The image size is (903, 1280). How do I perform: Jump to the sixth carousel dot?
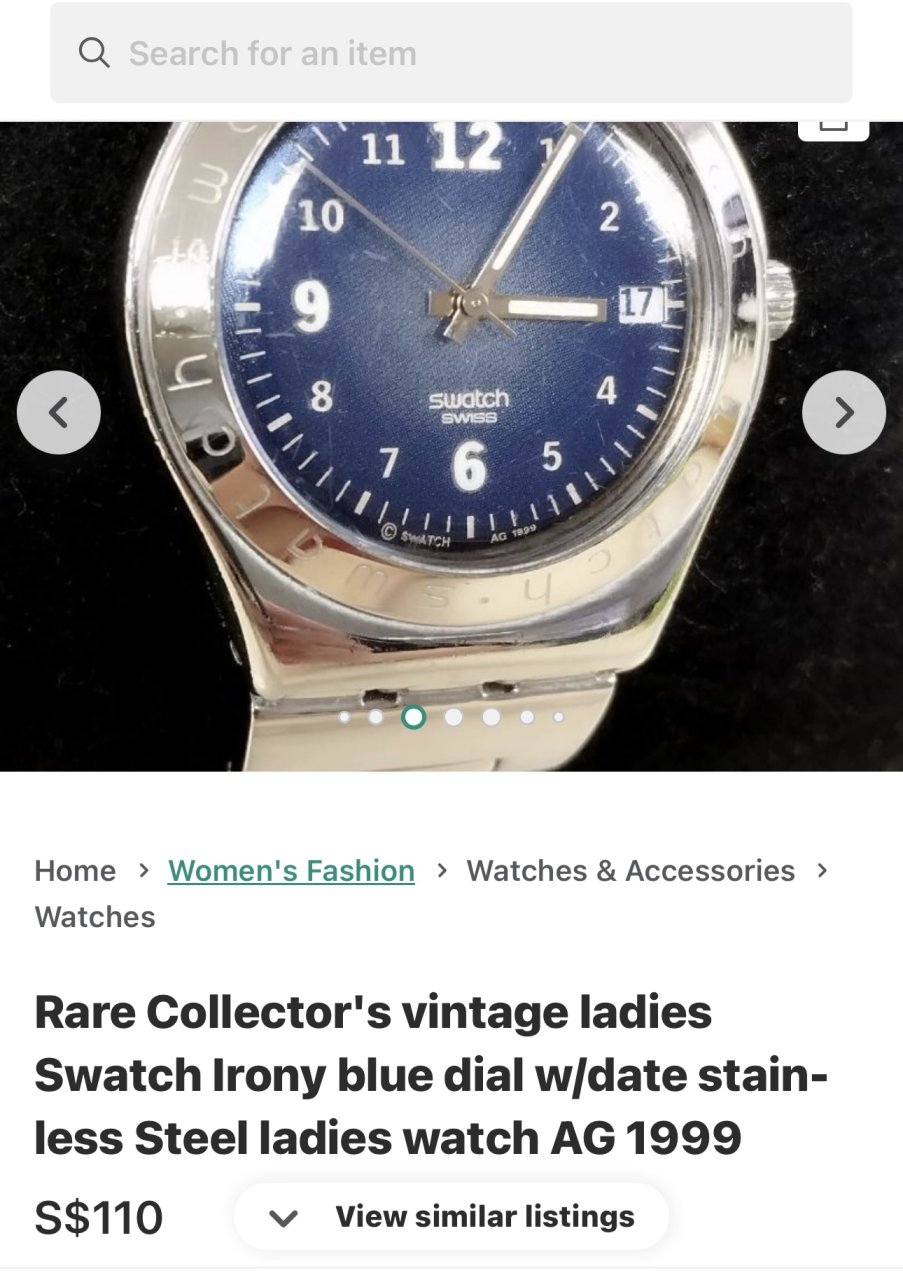pos(527,717)
